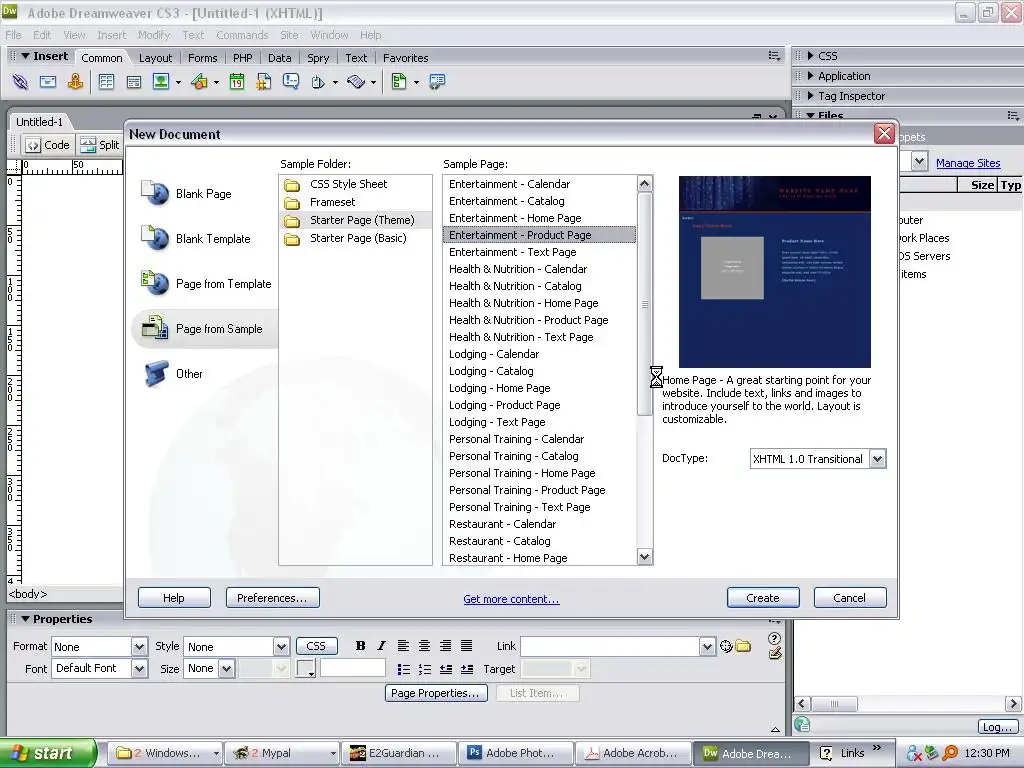Click Unordered List icon in Properties
Image resolution: width=1024 pixels, height=768 pixels.
pos(404,669)
